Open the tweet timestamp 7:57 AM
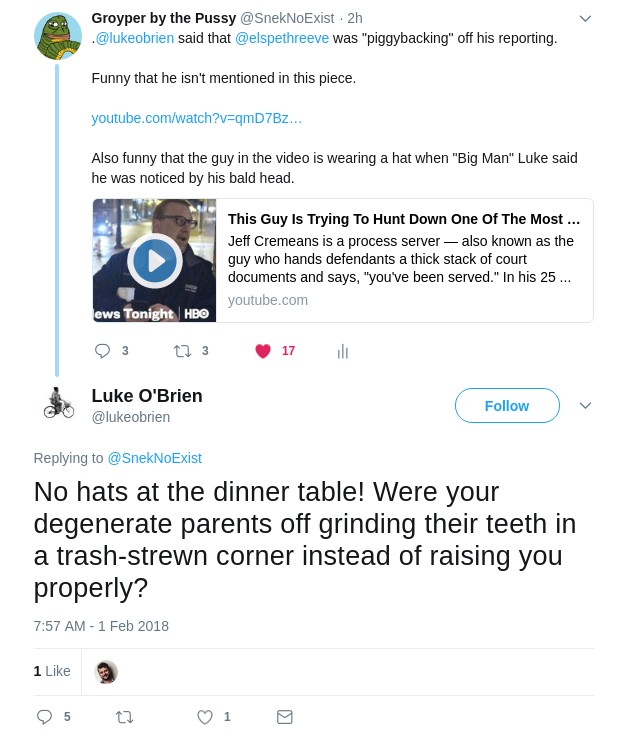Screen dimensions: 623x743 pos(101,626)
